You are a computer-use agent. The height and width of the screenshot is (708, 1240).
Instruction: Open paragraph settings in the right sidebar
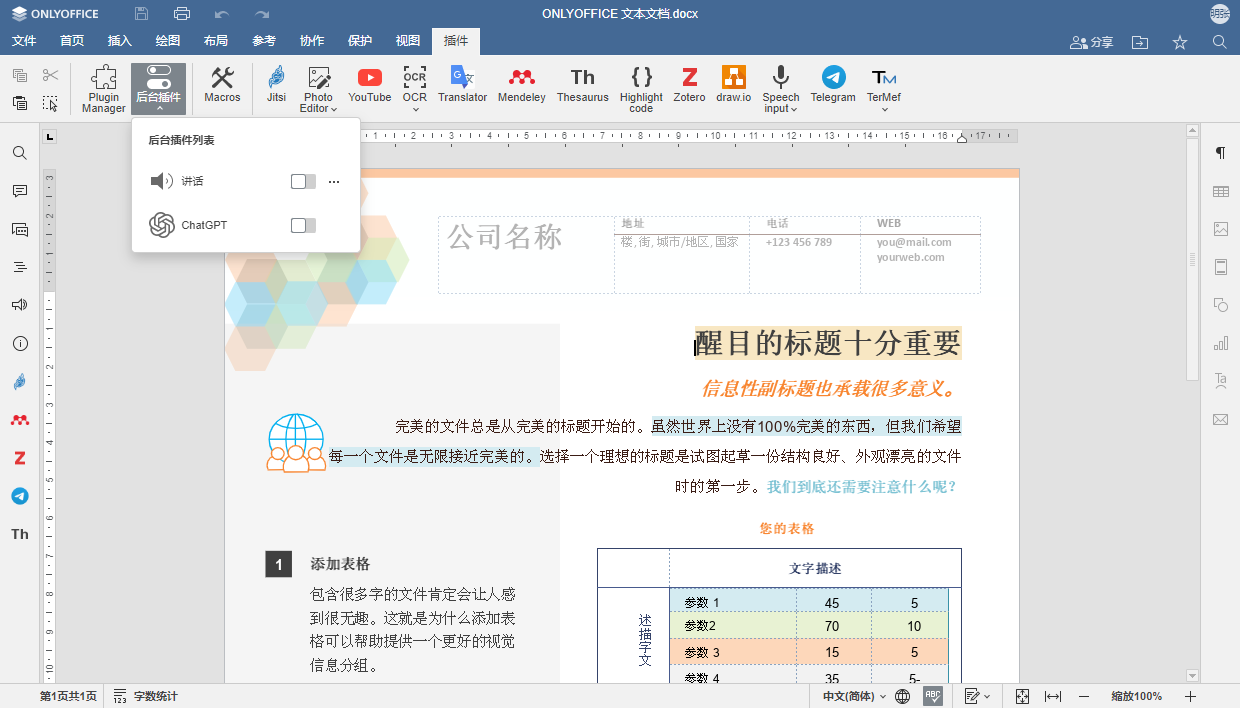coord(1220,153)
